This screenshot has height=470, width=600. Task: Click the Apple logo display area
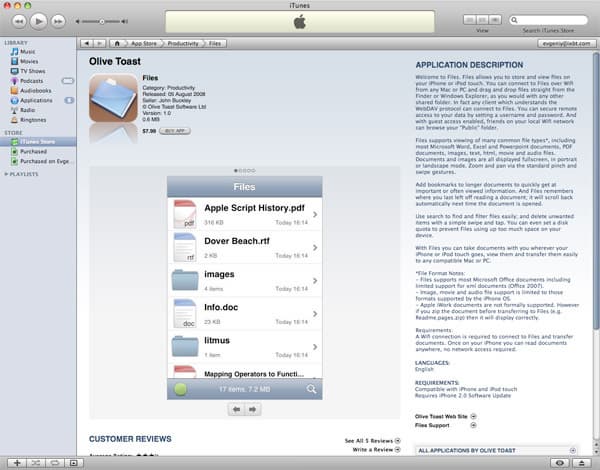click(300, 22)
